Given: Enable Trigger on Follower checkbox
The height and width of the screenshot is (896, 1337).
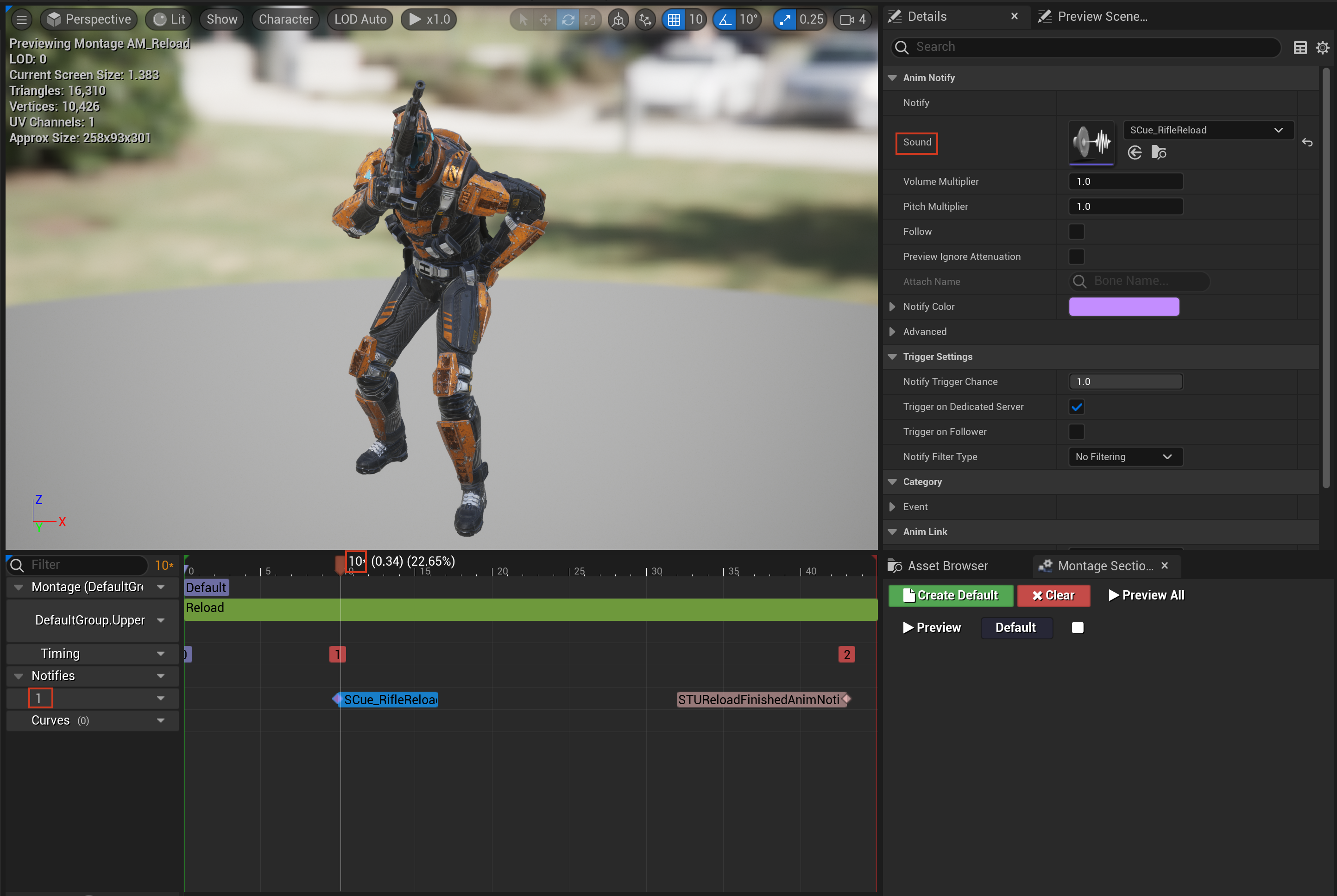Looking at the screenshot, I should coord(1077,432).
